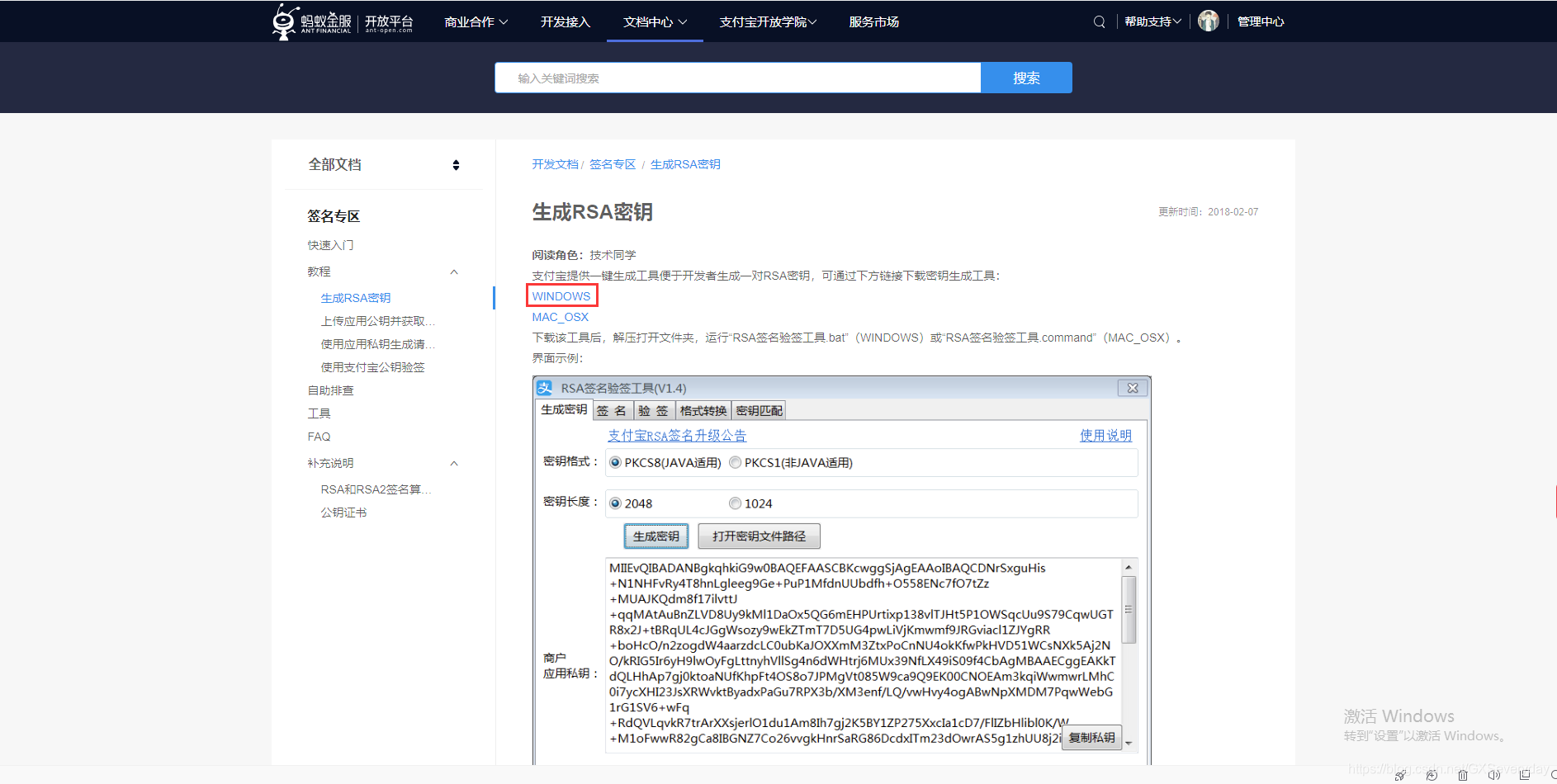Open the 支付宝开放学院 dropdown
Viewport: 1557px width, 784px height.
pyautogui.click(x=768, y=22)
